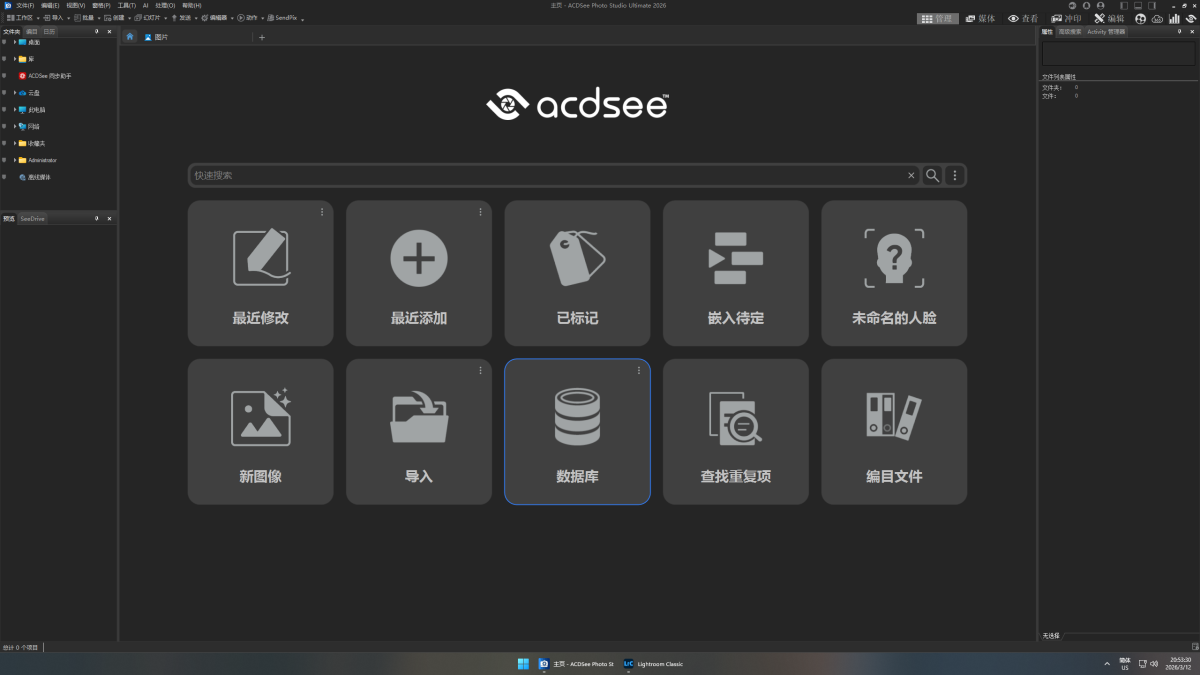The height and width of the screenshot is (675, 1200).
Task: Click the magnifier search icon beside quick search
Action: click(932, 175)
